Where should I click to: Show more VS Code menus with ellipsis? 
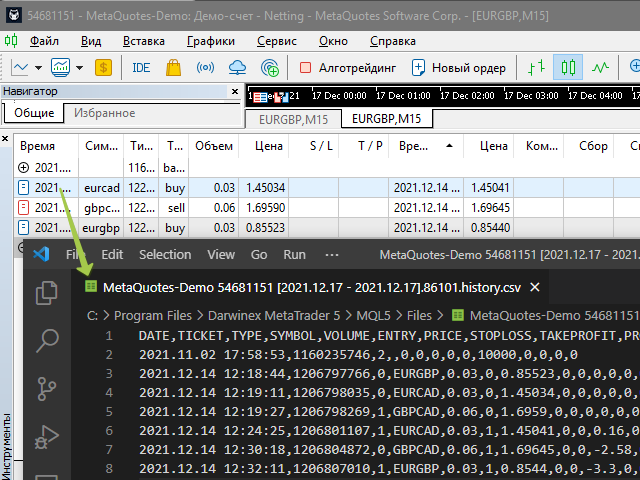331,255
